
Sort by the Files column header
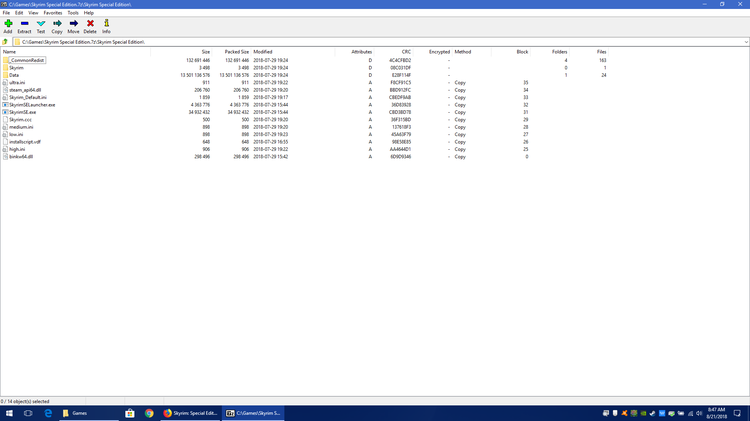tap(589, 52)
